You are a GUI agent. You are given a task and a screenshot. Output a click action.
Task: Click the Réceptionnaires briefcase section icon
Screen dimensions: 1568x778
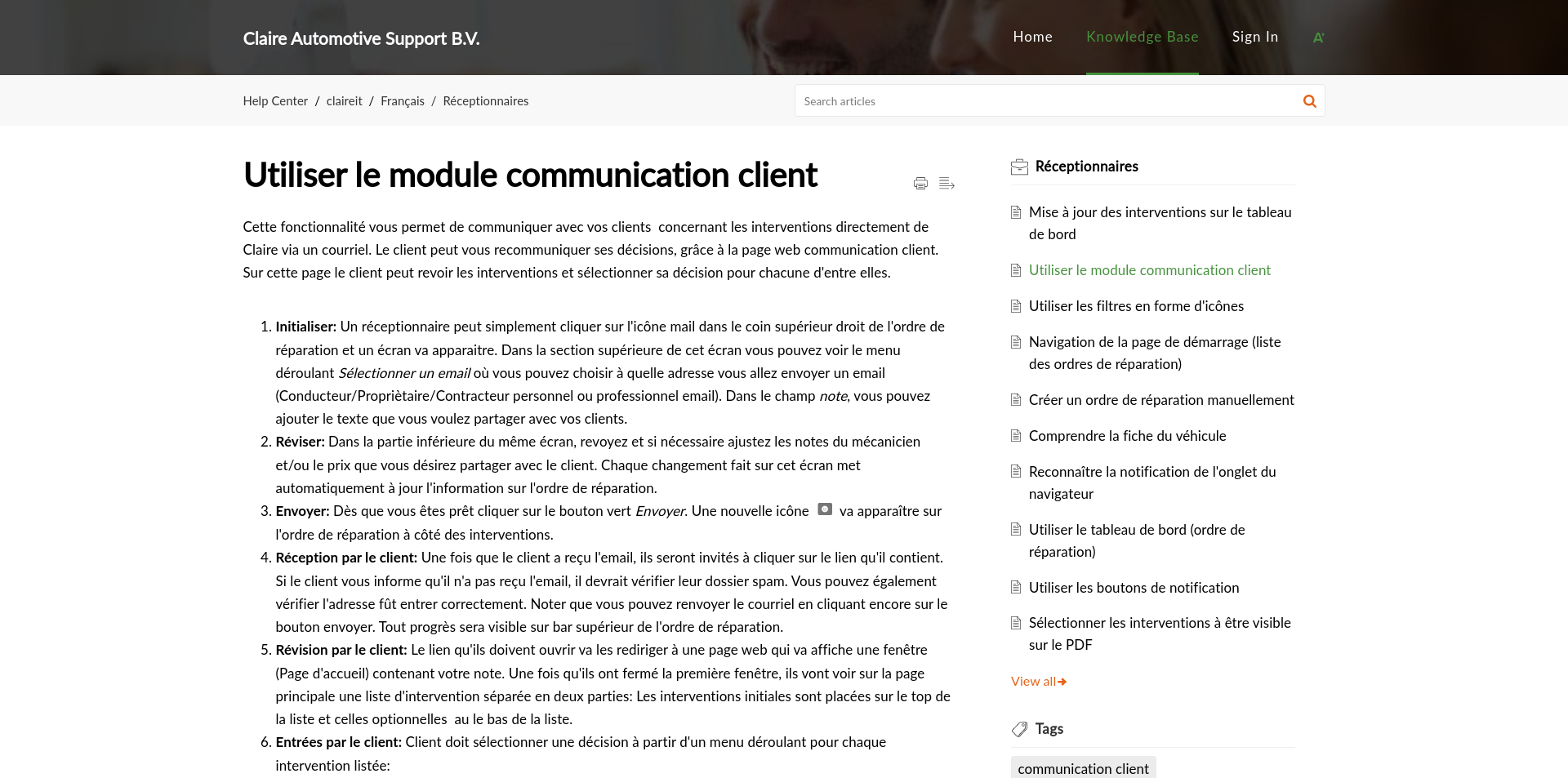pyautogui.click(x=1019, y=167)
